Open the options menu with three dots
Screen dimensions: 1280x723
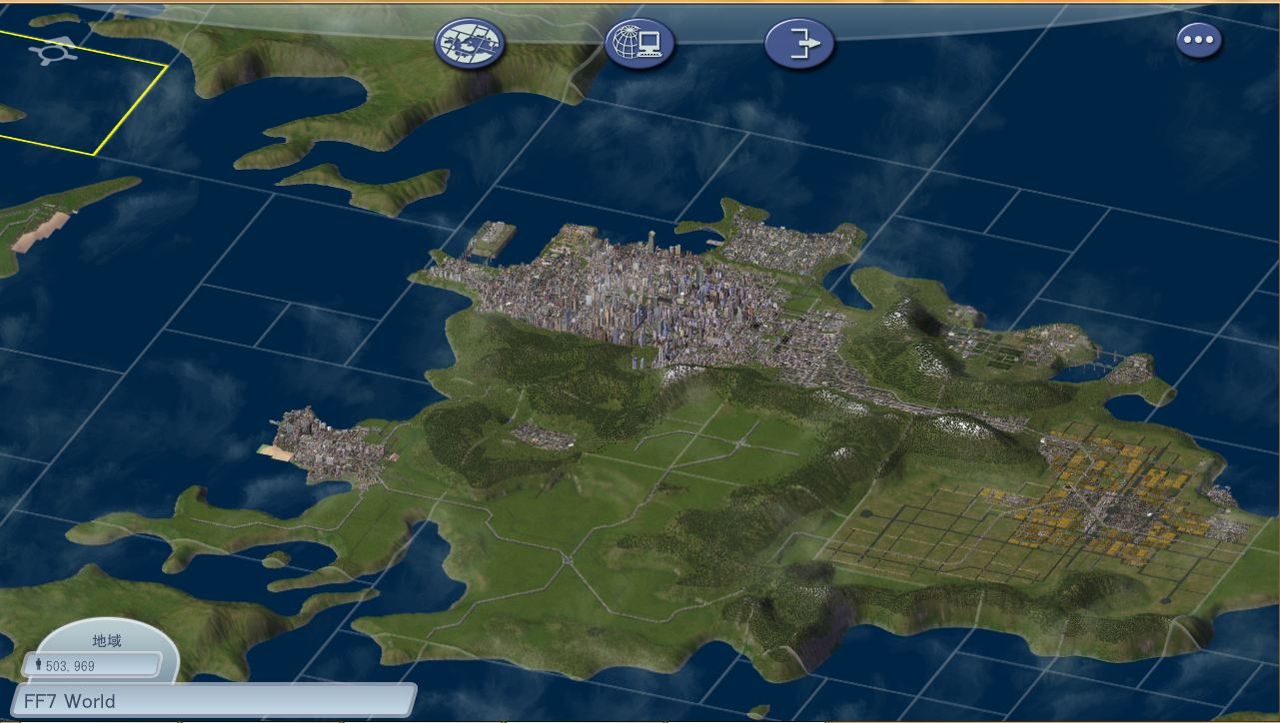tap(1198, 41)
